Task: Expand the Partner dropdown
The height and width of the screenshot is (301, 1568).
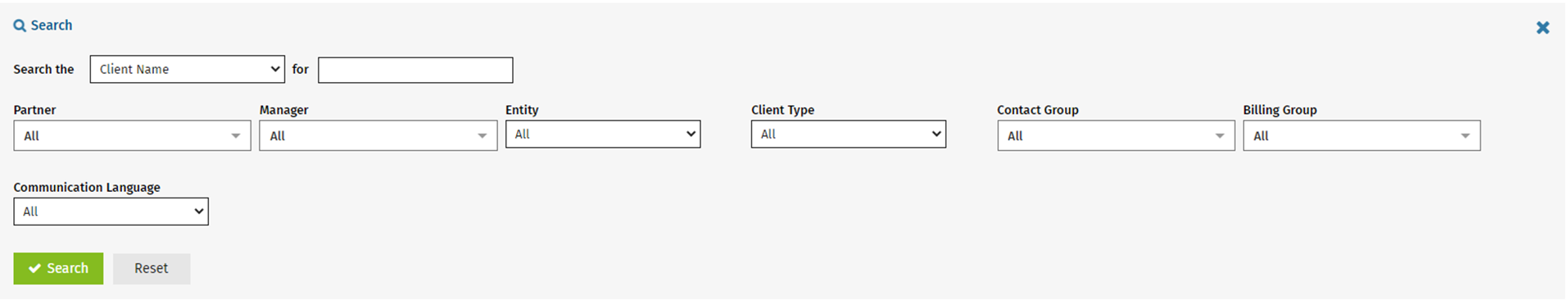Action: pos(132,136)
